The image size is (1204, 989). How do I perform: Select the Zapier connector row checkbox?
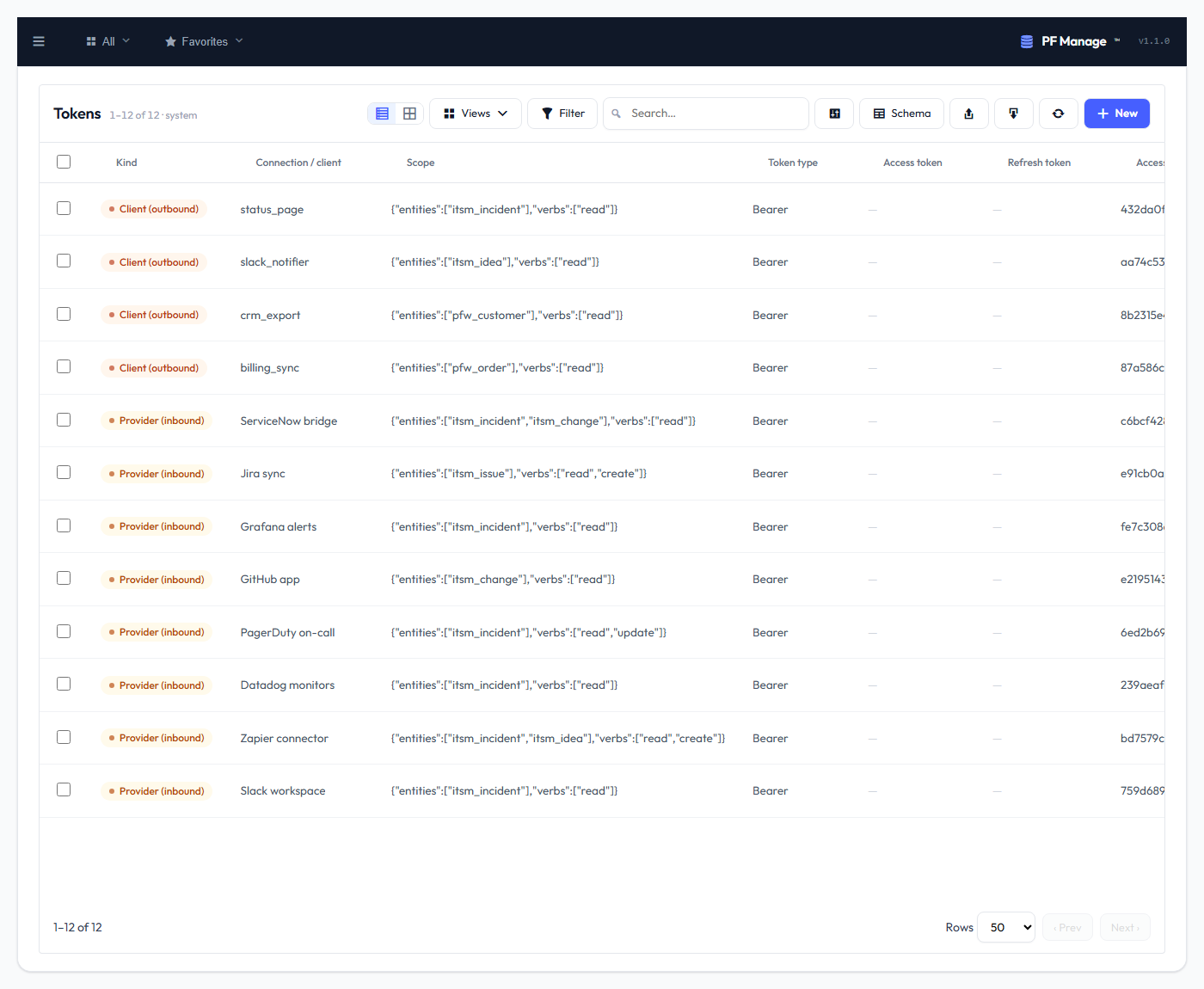(x=64, y=737)
